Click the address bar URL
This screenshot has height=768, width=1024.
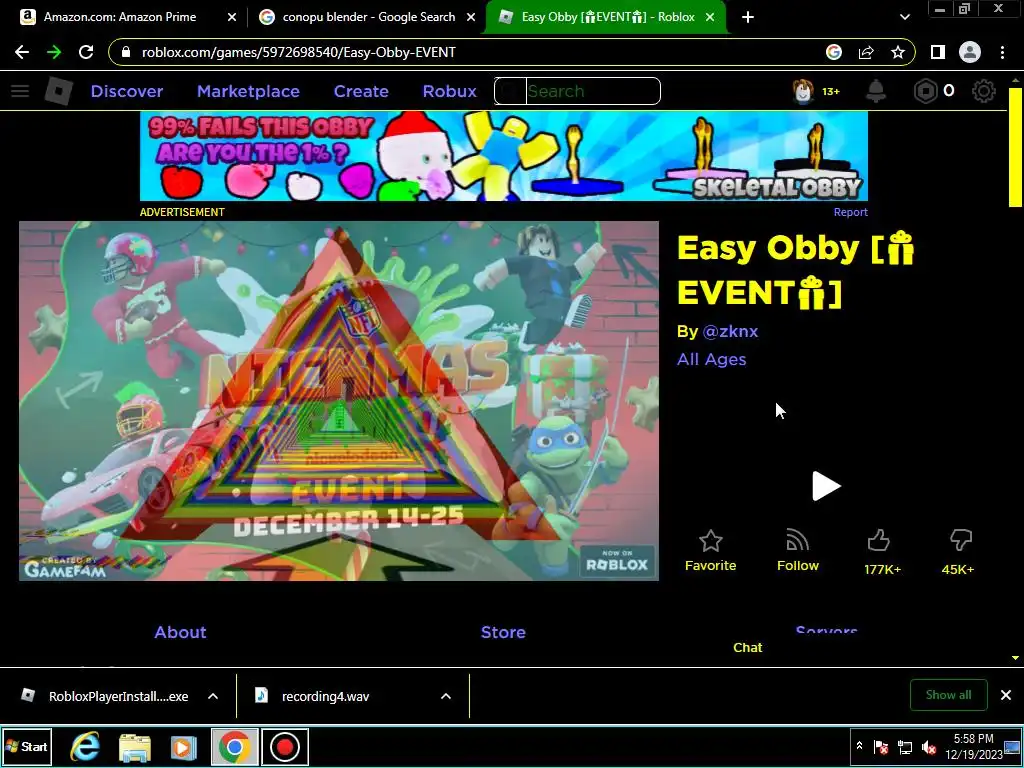pos(298,52)
